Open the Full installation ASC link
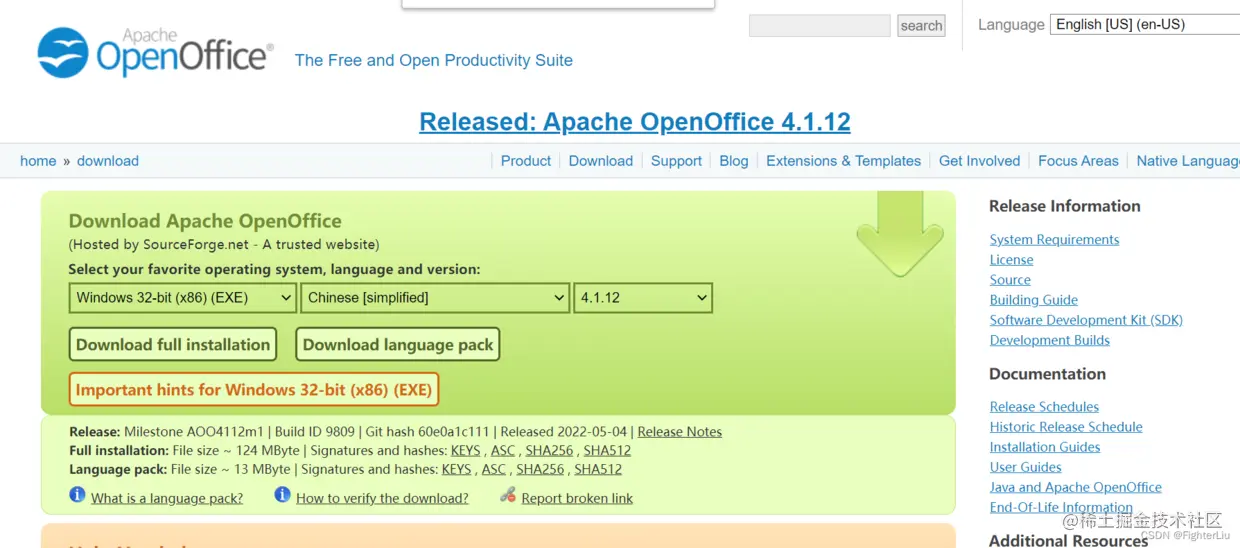Image resolution: width=1240 pixels, height=548 pixels. click(503, 451)
